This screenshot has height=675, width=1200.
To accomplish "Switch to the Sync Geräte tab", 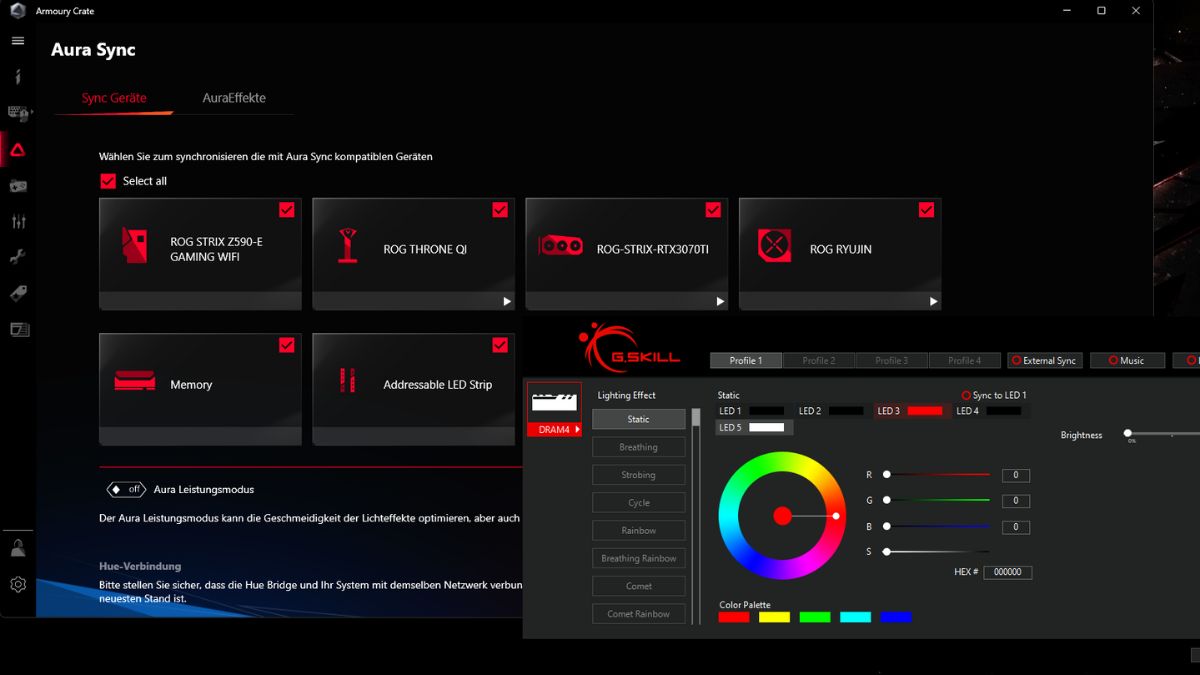I will pos(114,98).
